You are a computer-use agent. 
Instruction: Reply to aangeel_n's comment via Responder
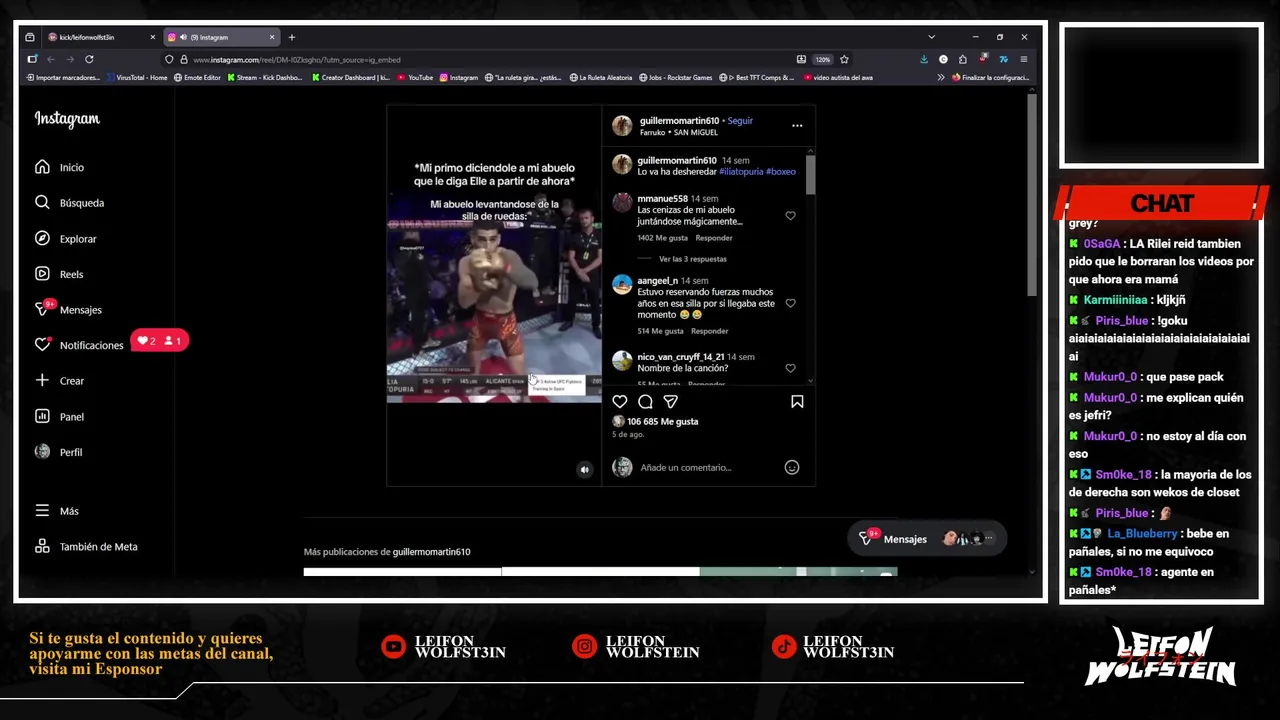(x=710, y=331)
